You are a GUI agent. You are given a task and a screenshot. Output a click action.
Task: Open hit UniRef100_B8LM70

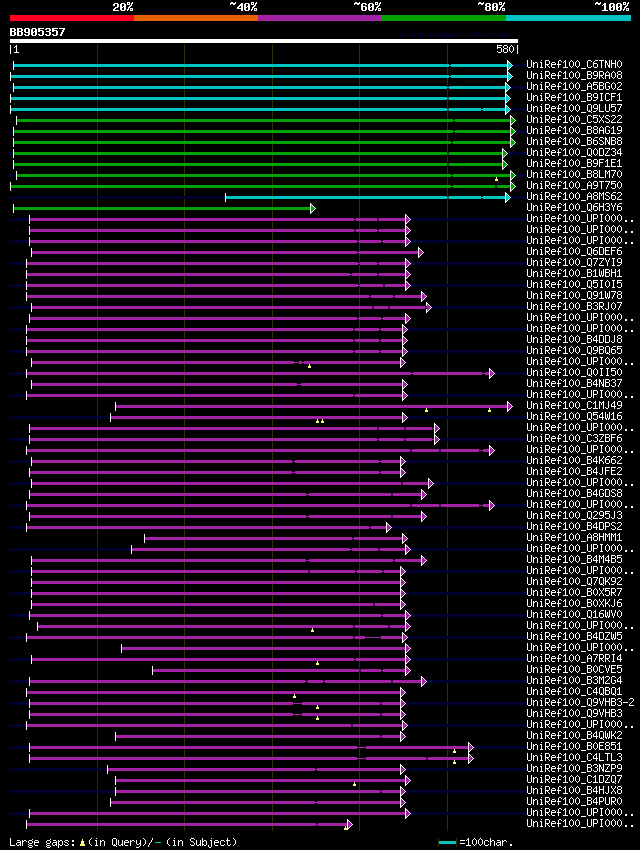(x=574, y=175)
